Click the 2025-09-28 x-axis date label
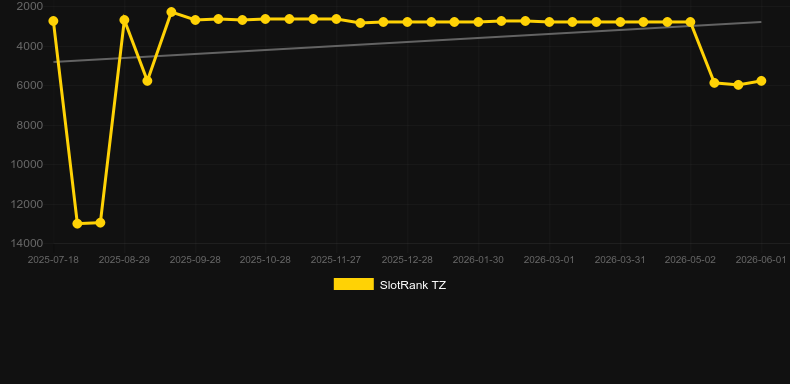Viewport: 790px width, 384px height. (x=195, y=260)
